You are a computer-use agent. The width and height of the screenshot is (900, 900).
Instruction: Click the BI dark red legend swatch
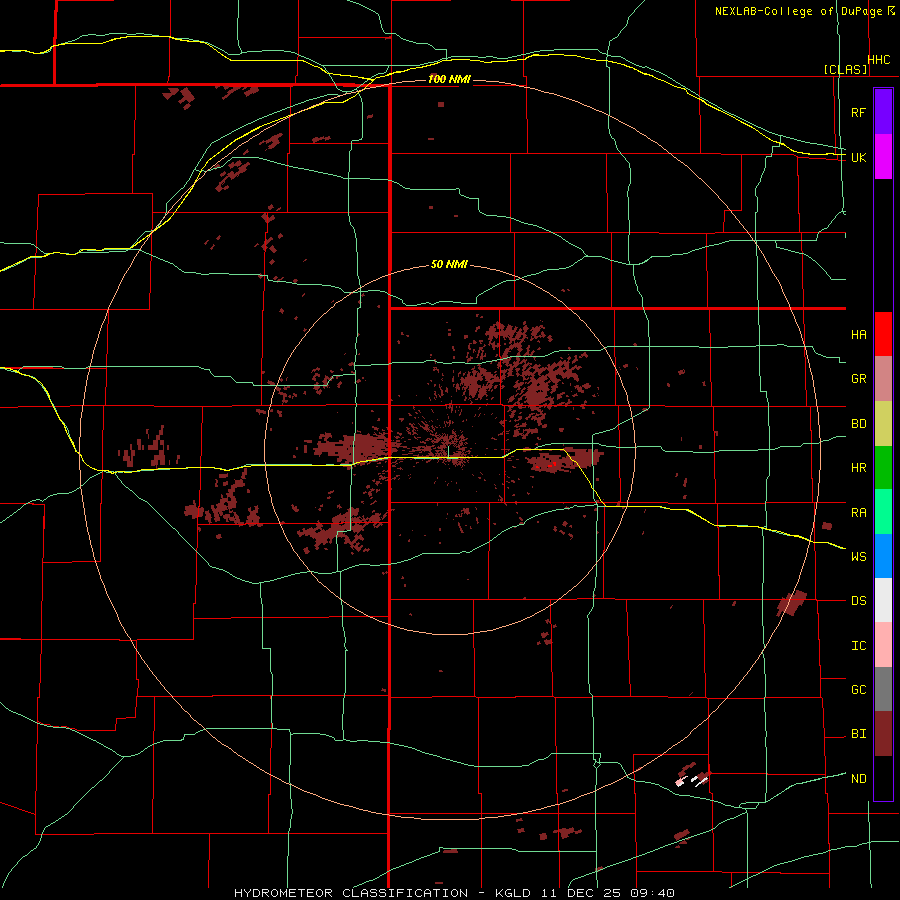pyautogui.click(x=883, y=734)
